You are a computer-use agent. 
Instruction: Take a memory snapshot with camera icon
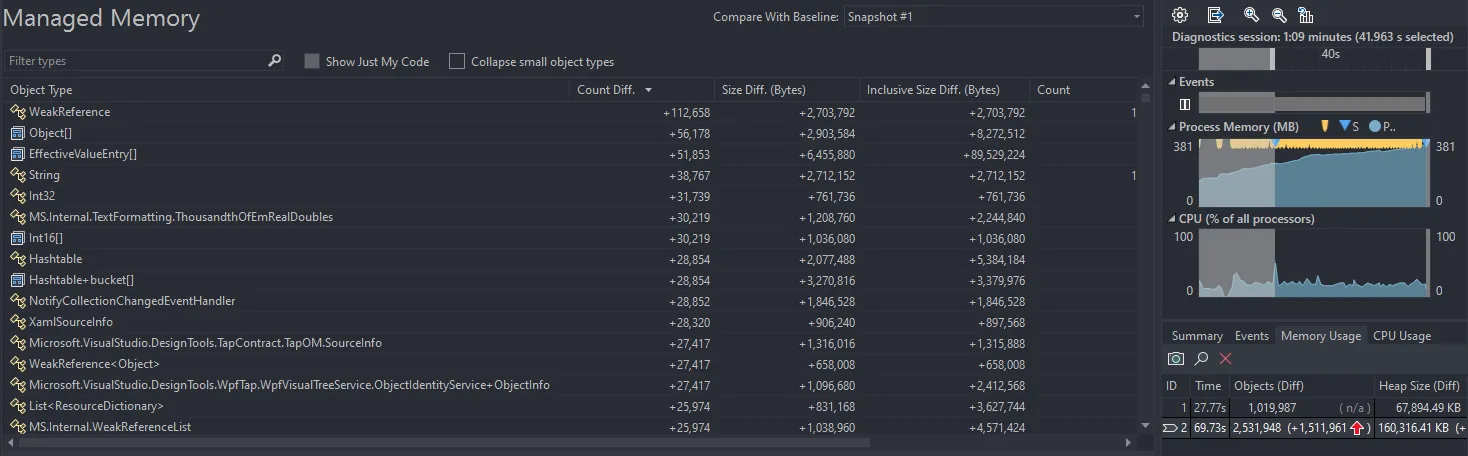point(1176,358)
